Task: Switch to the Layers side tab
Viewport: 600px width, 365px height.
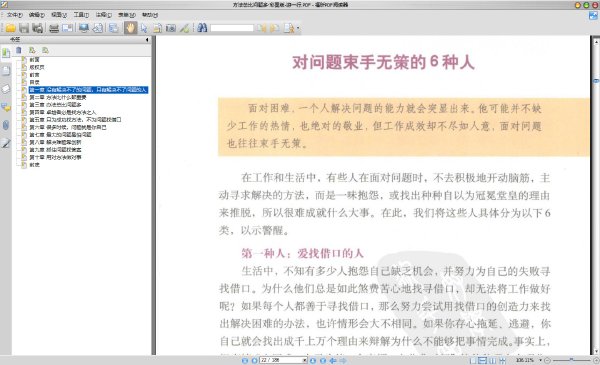Action: [x=6, y=89]
